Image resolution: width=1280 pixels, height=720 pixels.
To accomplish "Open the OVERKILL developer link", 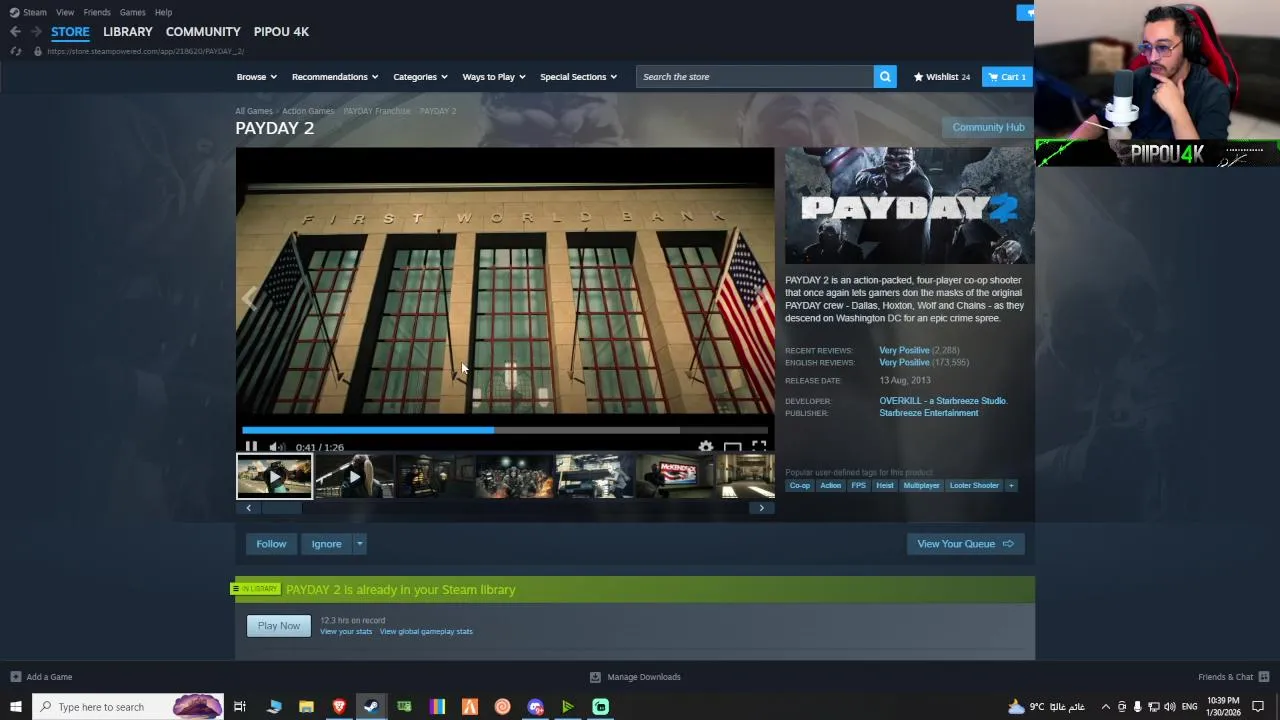I will tap(943, 401).
